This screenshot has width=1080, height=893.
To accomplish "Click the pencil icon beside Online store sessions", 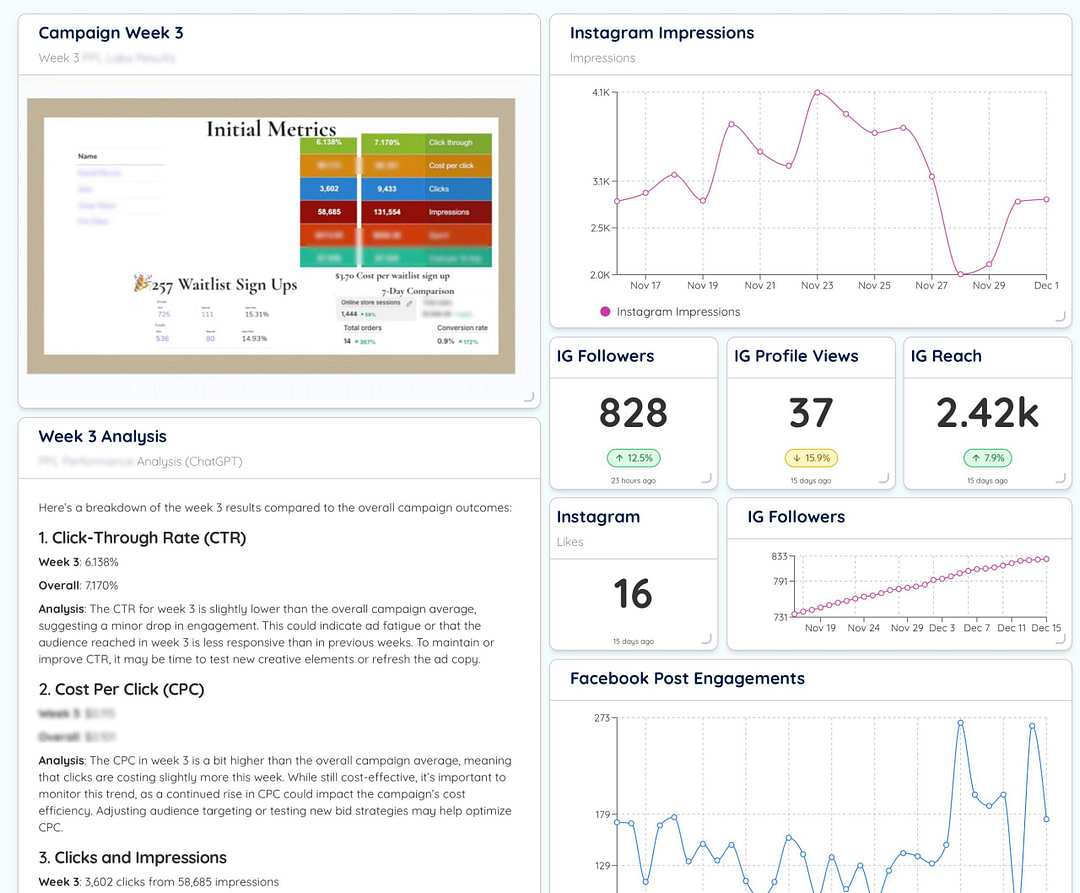I will coord(409,302).
